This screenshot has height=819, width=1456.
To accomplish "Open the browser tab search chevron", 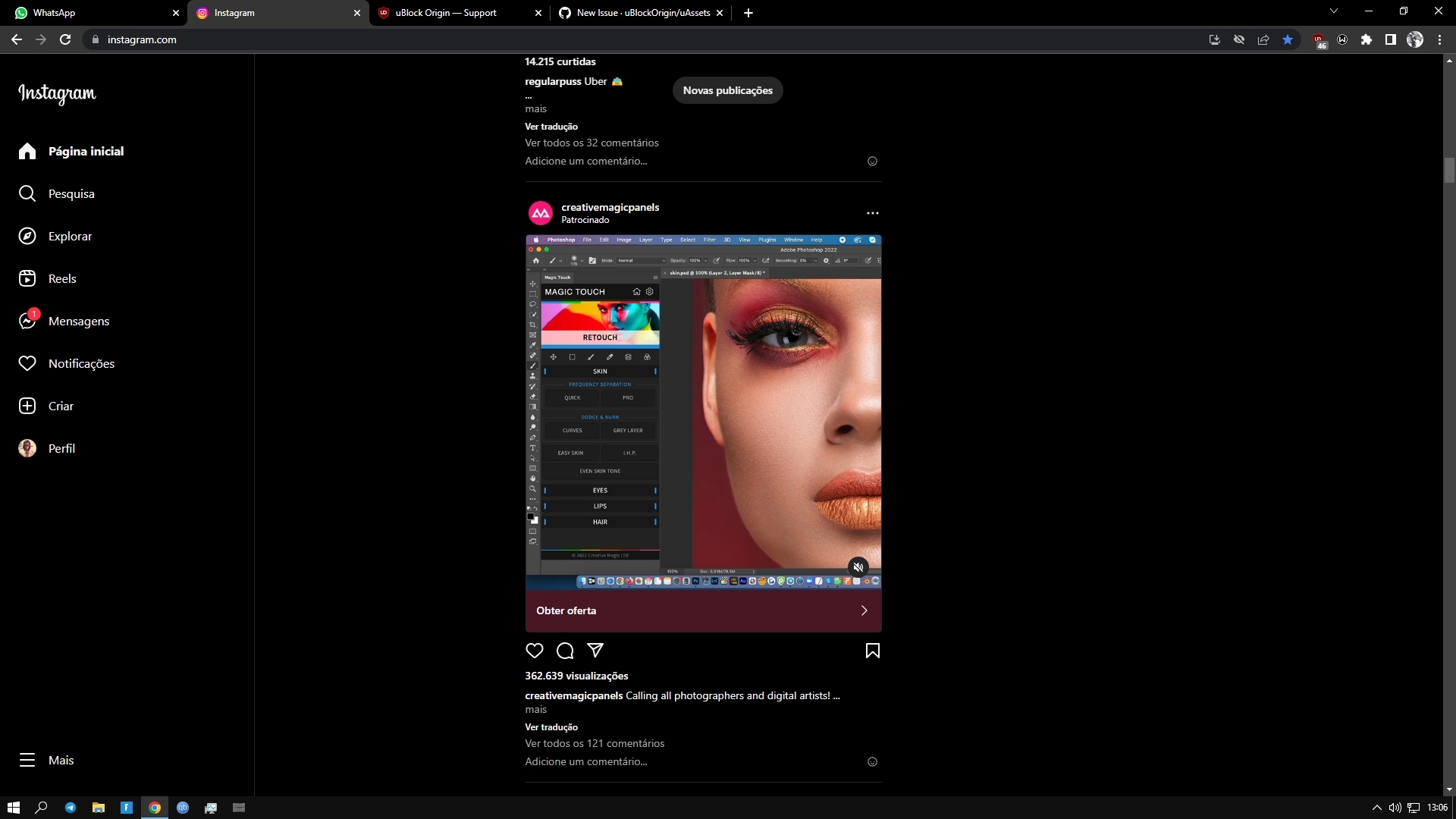I will click(x=1333, y=11).
